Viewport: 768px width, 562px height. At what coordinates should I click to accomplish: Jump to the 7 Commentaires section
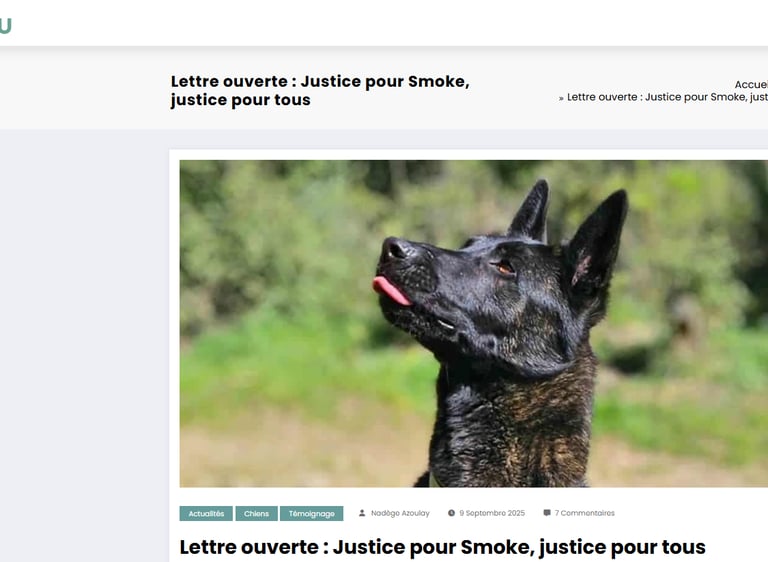(584, 513)
